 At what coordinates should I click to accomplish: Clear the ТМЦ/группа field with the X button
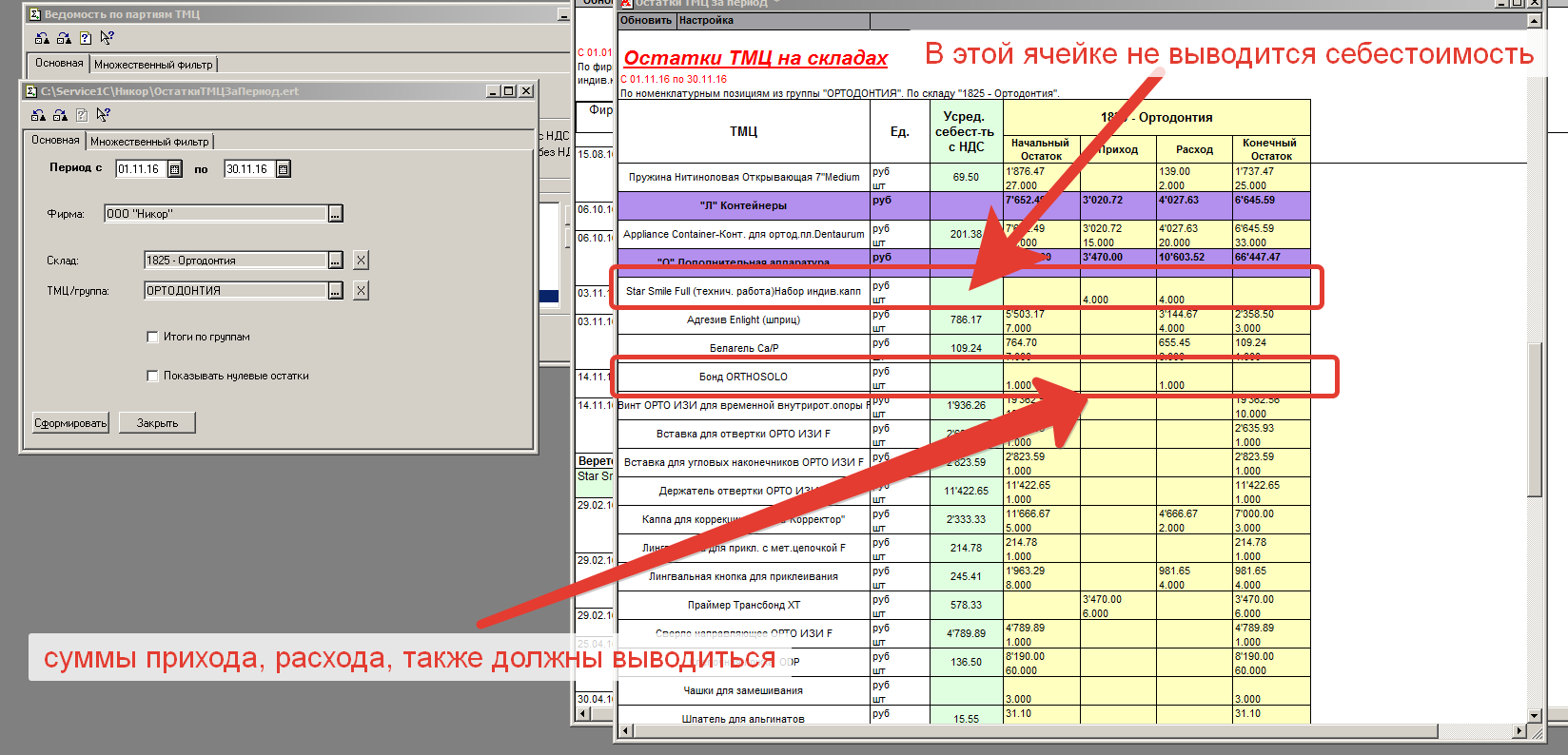(361, 290)
